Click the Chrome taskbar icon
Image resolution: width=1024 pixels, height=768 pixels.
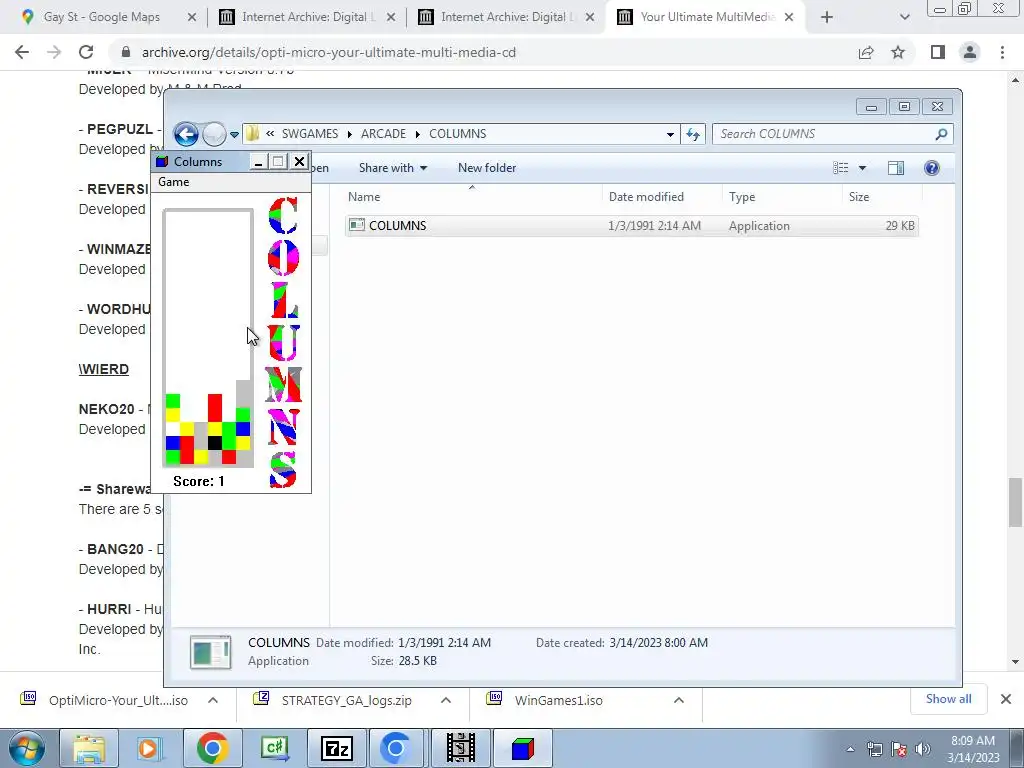(212, 748)
